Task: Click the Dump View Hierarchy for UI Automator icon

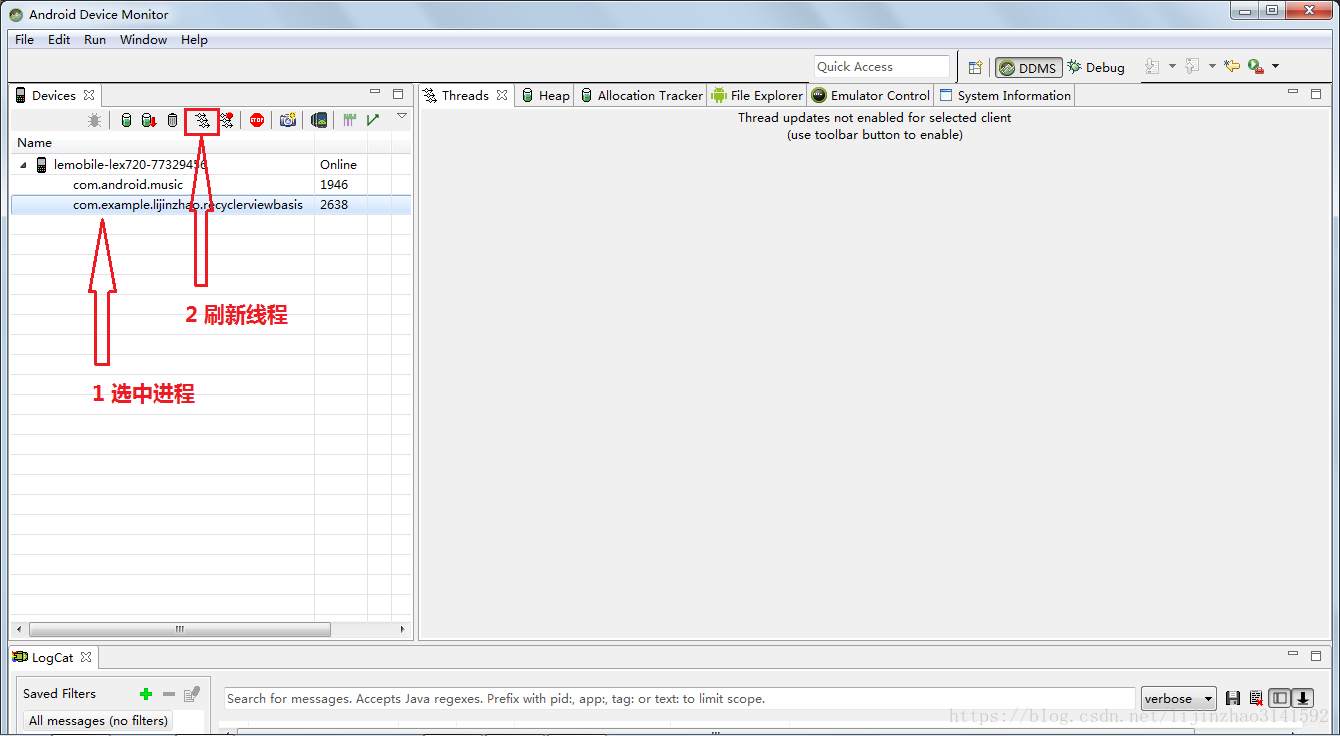Action: (319, 120)
